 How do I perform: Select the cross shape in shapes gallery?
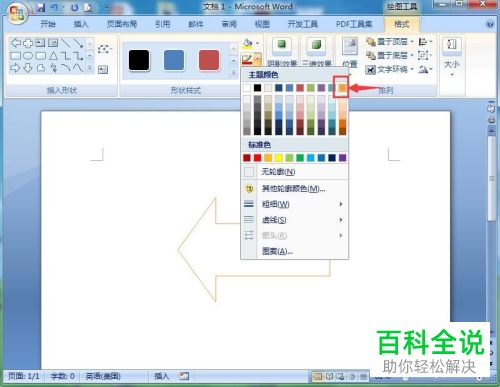coord(28,43)
